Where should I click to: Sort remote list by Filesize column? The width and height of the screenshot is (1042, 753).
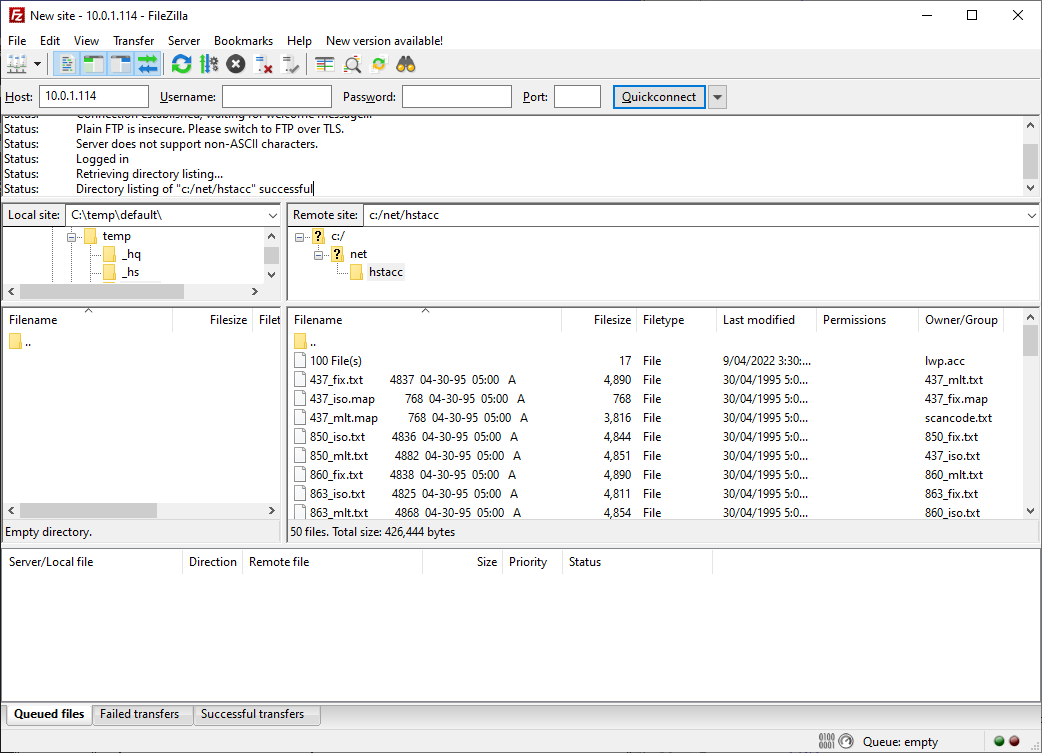tap(599, 320)
